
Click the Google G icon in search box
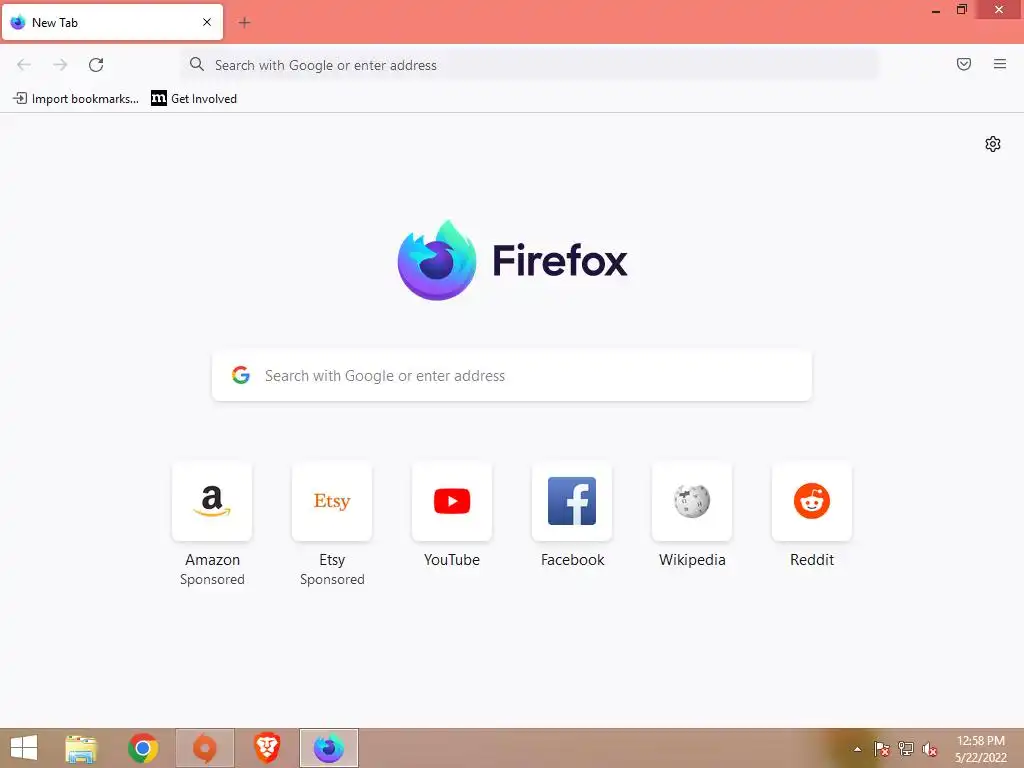(x=241, y=375)
